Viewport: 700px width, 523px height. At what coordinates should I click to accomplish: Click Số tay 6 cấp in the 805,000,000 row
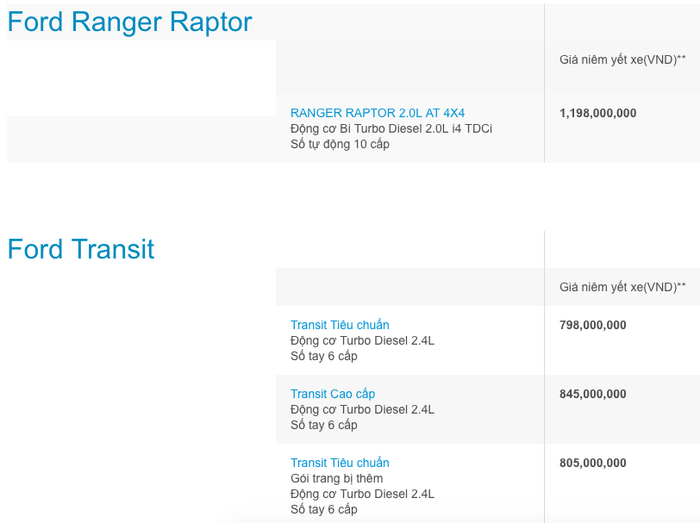coord(323,510)
